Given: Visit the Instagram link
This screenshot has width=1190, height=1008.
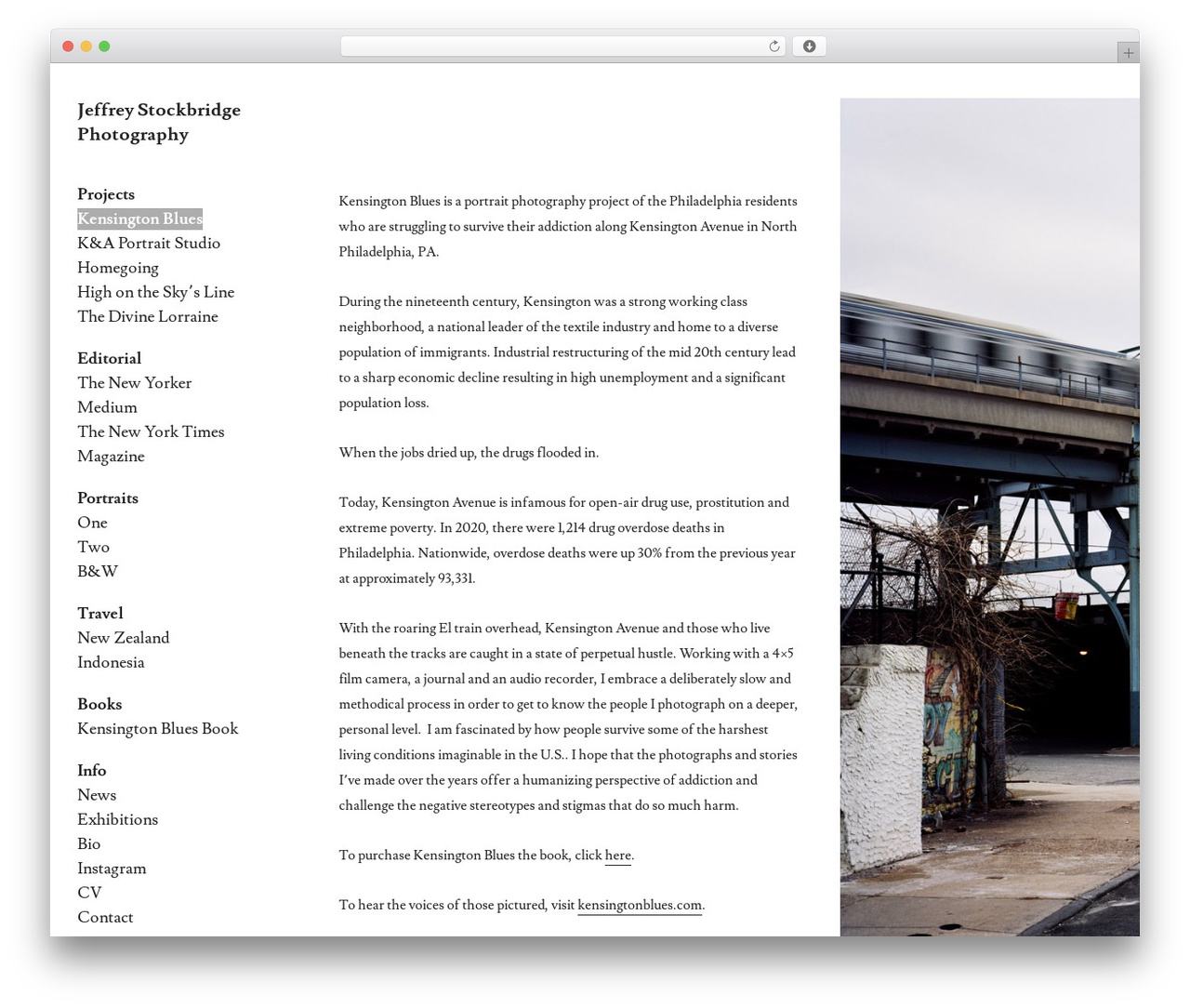Looking at the screenshot, I should point(112,869).
